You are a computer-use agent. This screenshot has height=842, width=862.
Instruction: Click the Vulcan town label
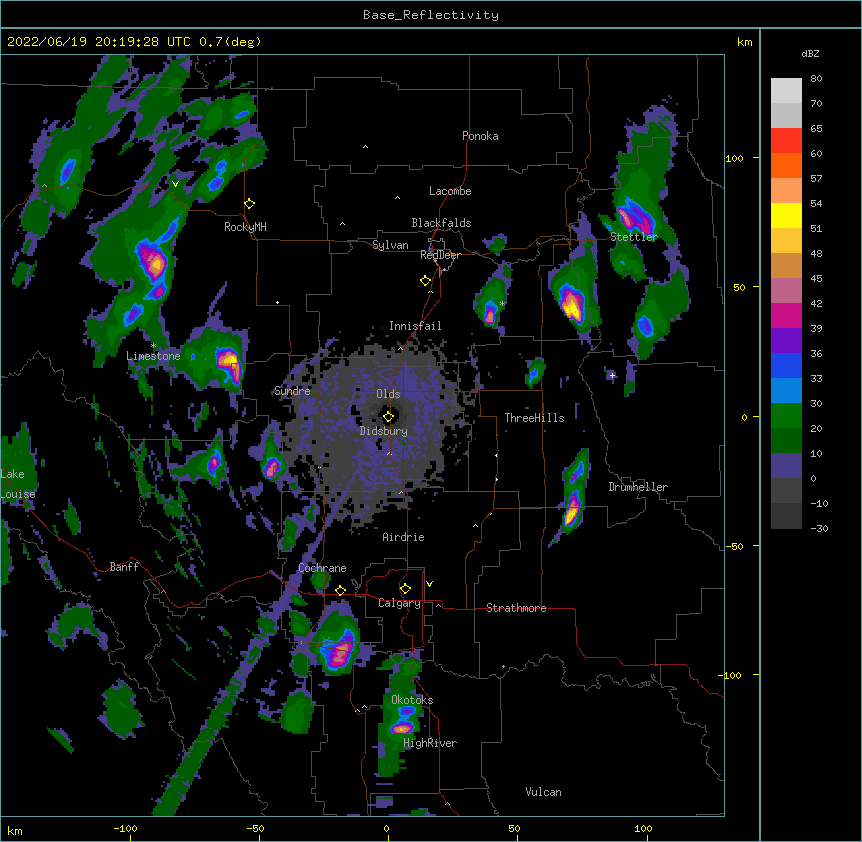543,792
